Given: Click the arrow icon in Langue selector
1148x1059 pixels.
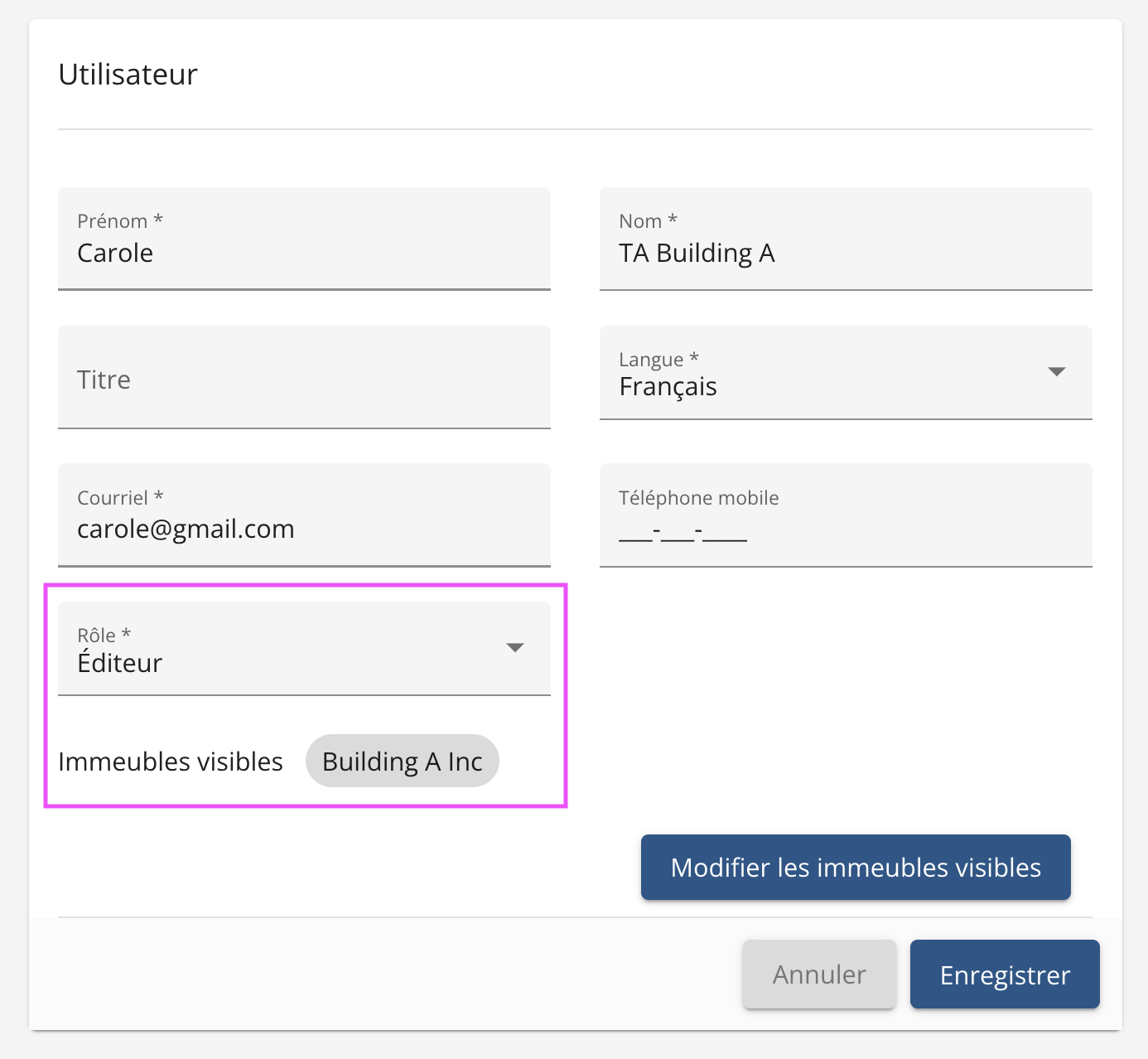Looking at the screenshot, I should click(x=1056, y=371).
